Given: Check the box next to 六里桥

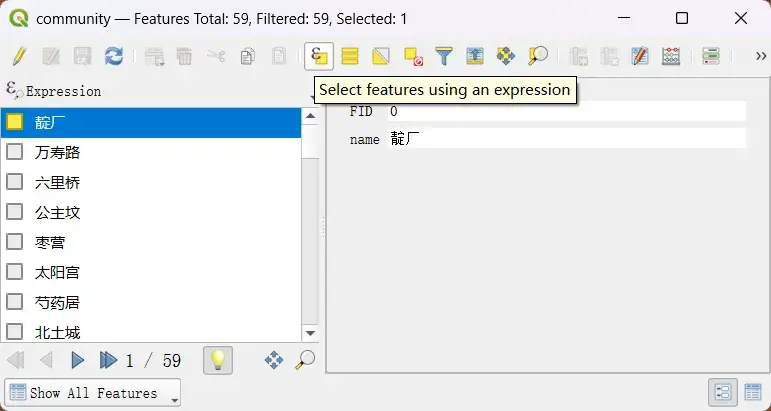Looking at the screenshot, I should tap(15, 182).
